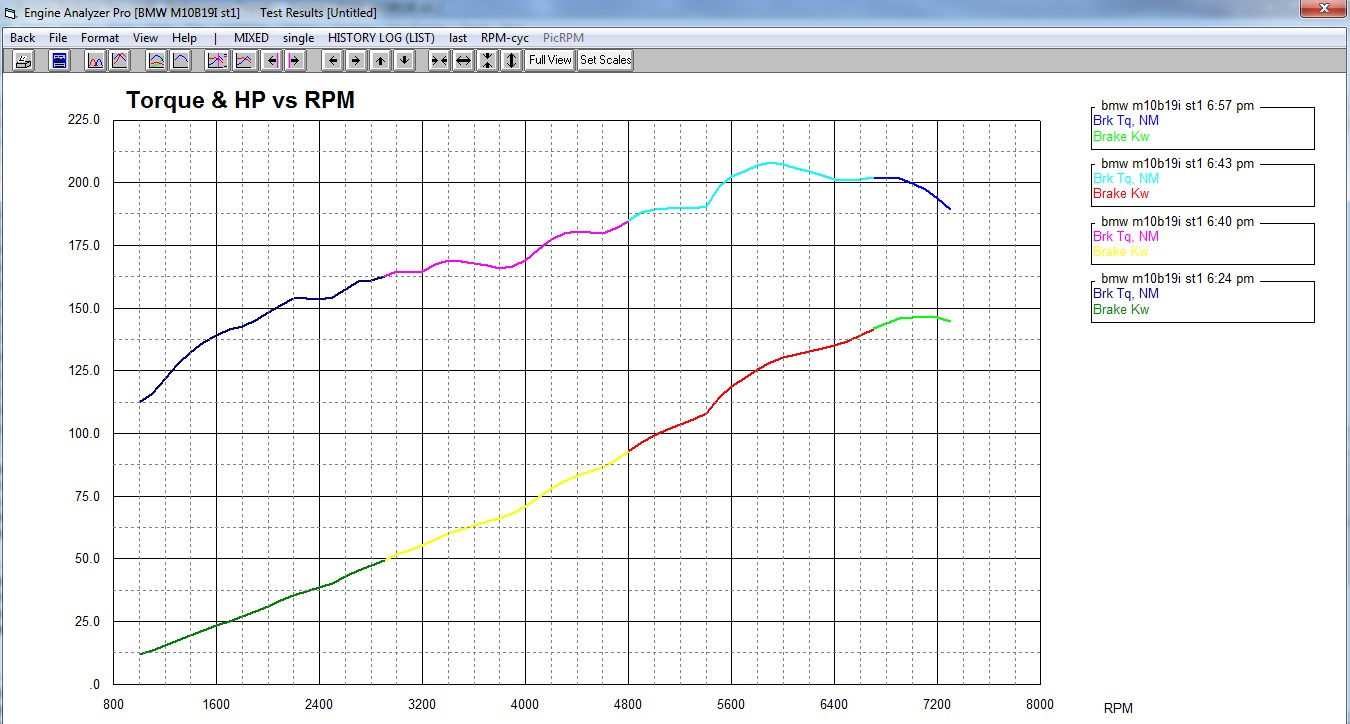Viewport: 1350px width, 724px height.
Task: Click the blue window/screen icon
Action: [x=59, y=60]
